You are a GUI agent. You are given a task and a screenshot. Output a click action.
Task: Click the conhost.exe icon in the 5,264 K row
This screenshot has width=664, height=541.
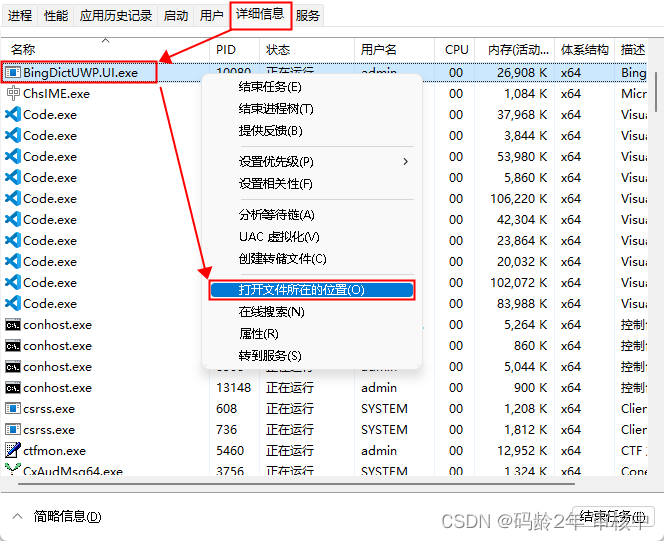click(13, 325)
